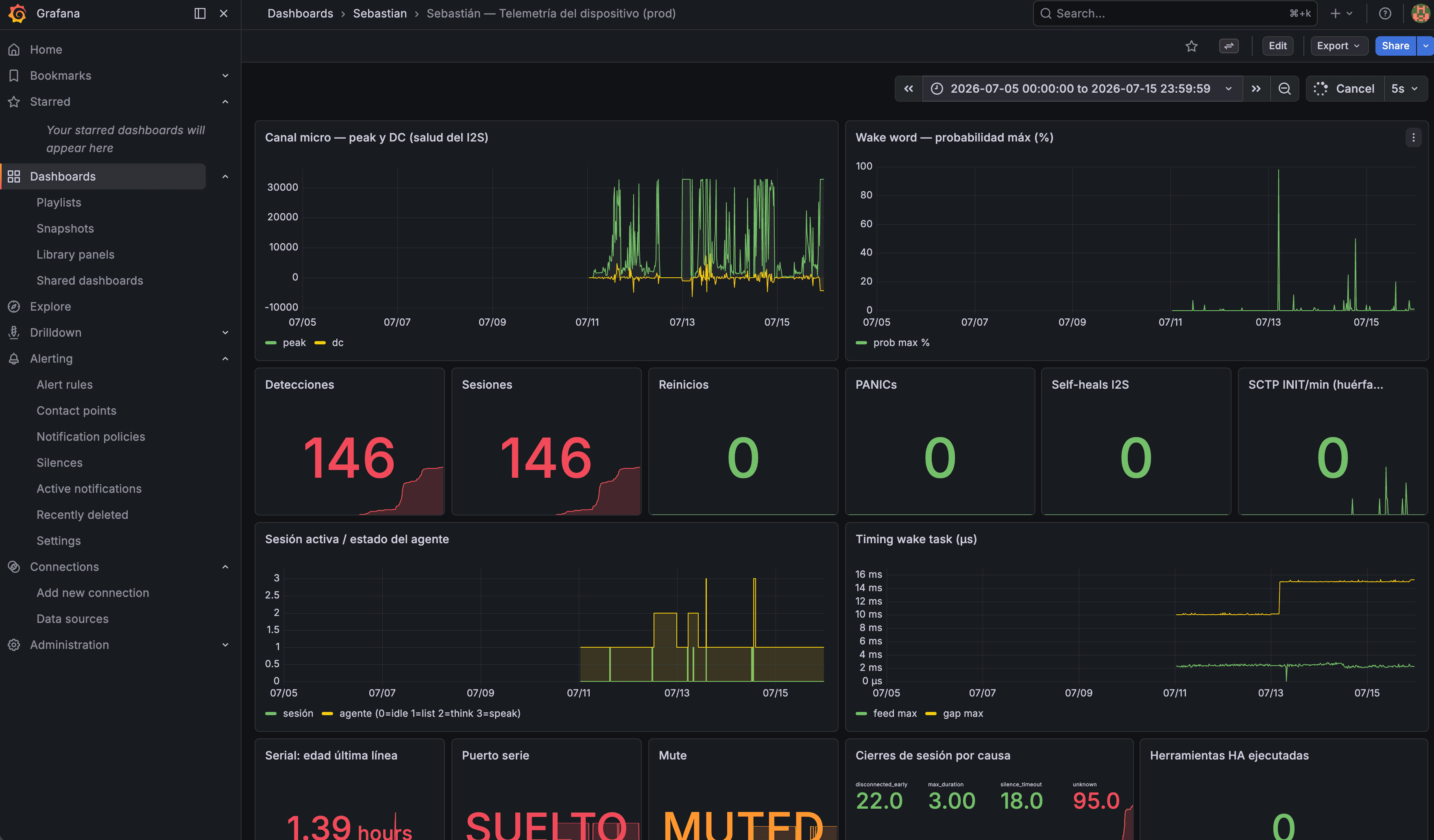The height and width of the screenshot is (840, 1434).
Task: Open the plus new-item dropdown
Action: (x=1341, y=13)
